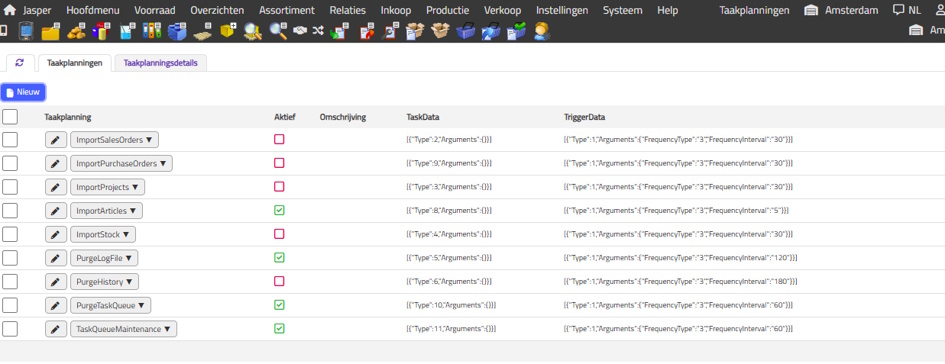Click the document with red arrow icon
The width and height of the screenshot is (945, 364).
tap(366, 31)
